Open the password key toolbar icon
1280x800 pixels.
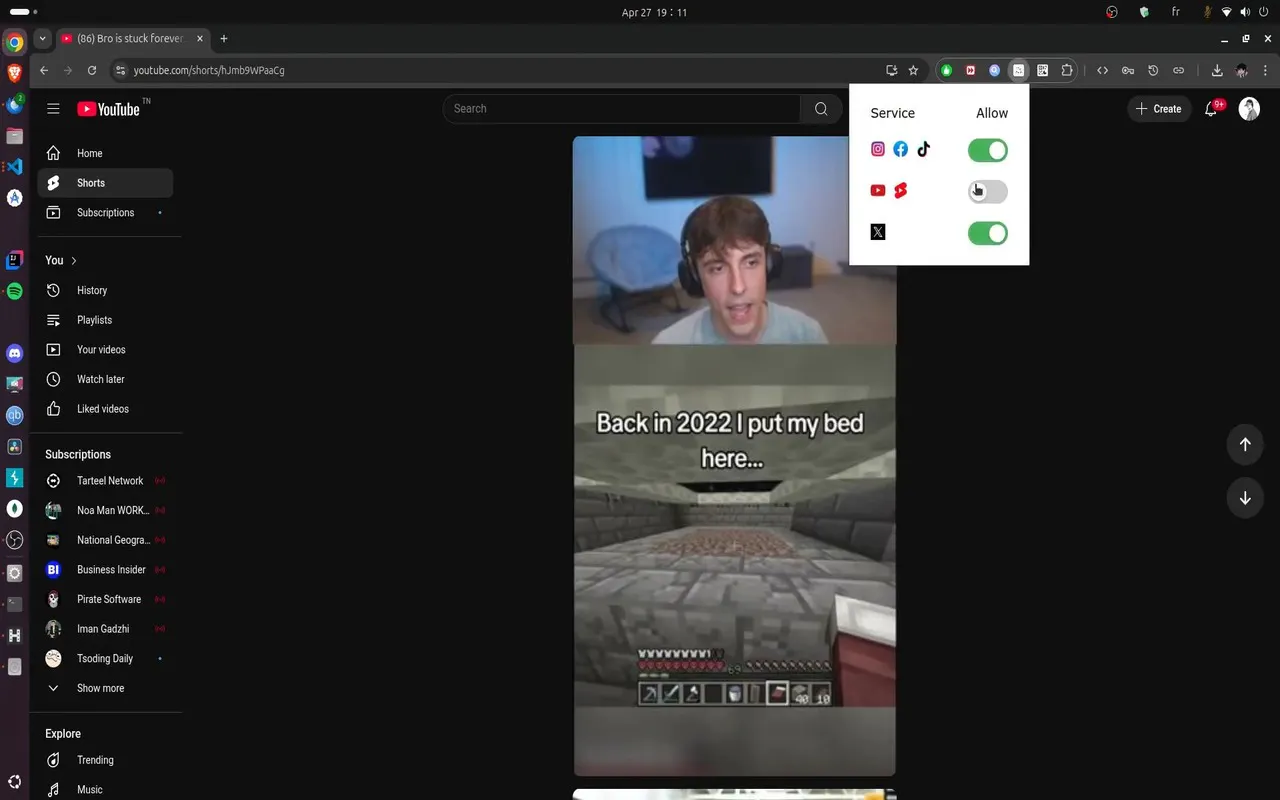point(1128,71)
